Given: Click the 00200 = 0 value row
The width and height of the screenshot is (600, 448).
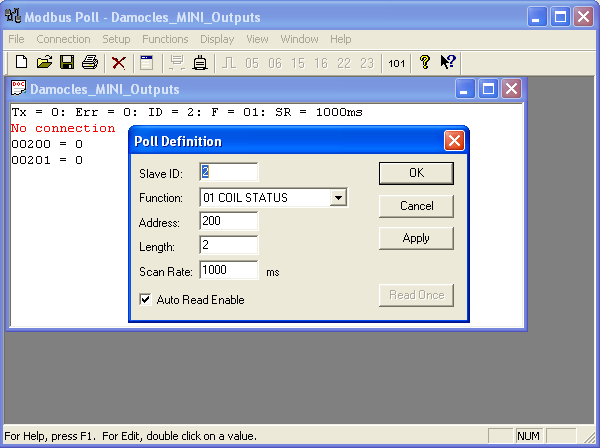Looking at the screenshot, I should (x=47, y=144).
